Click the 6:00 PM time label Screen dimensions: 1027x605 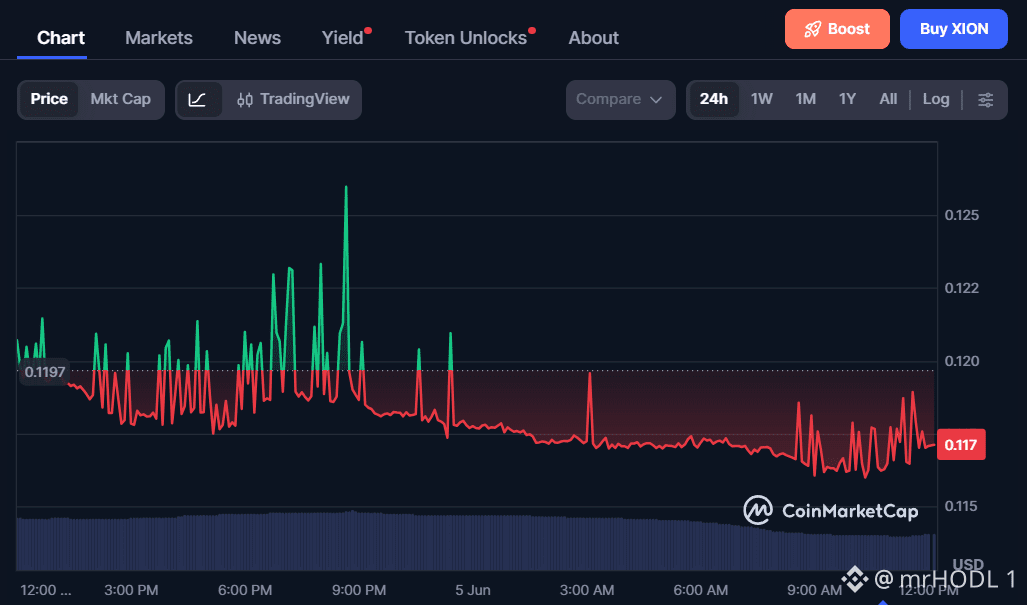[245, 590]
